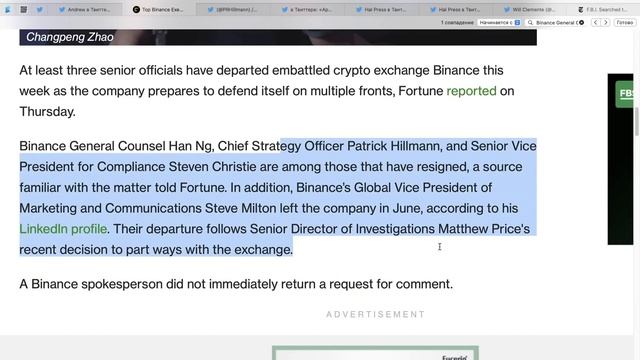Image resolution: width=640 pixels, height=360 pixels.
Task: Clear the find-on-page search field
Action: [x=582, y=22]
